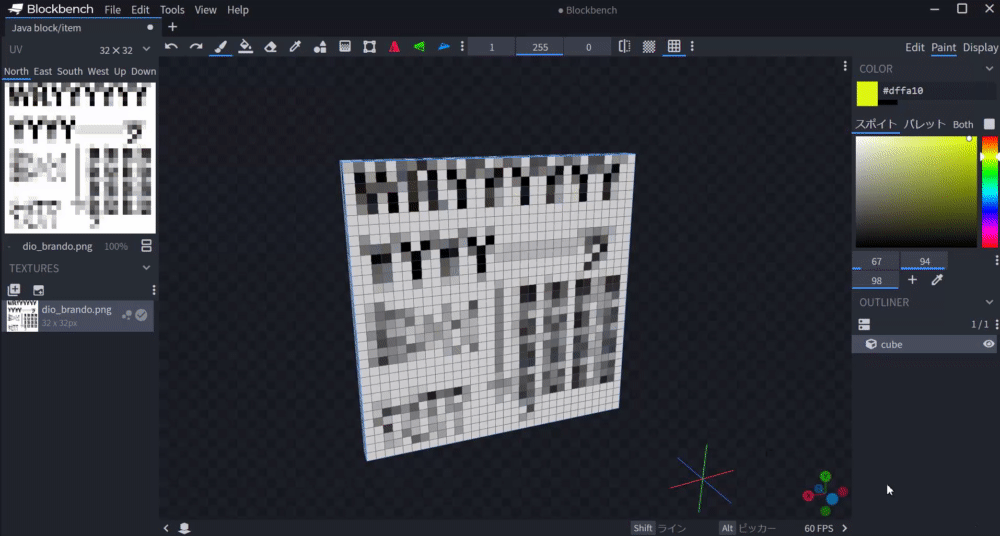Open the Outliner three-dot menu

(x=997, y=324)
